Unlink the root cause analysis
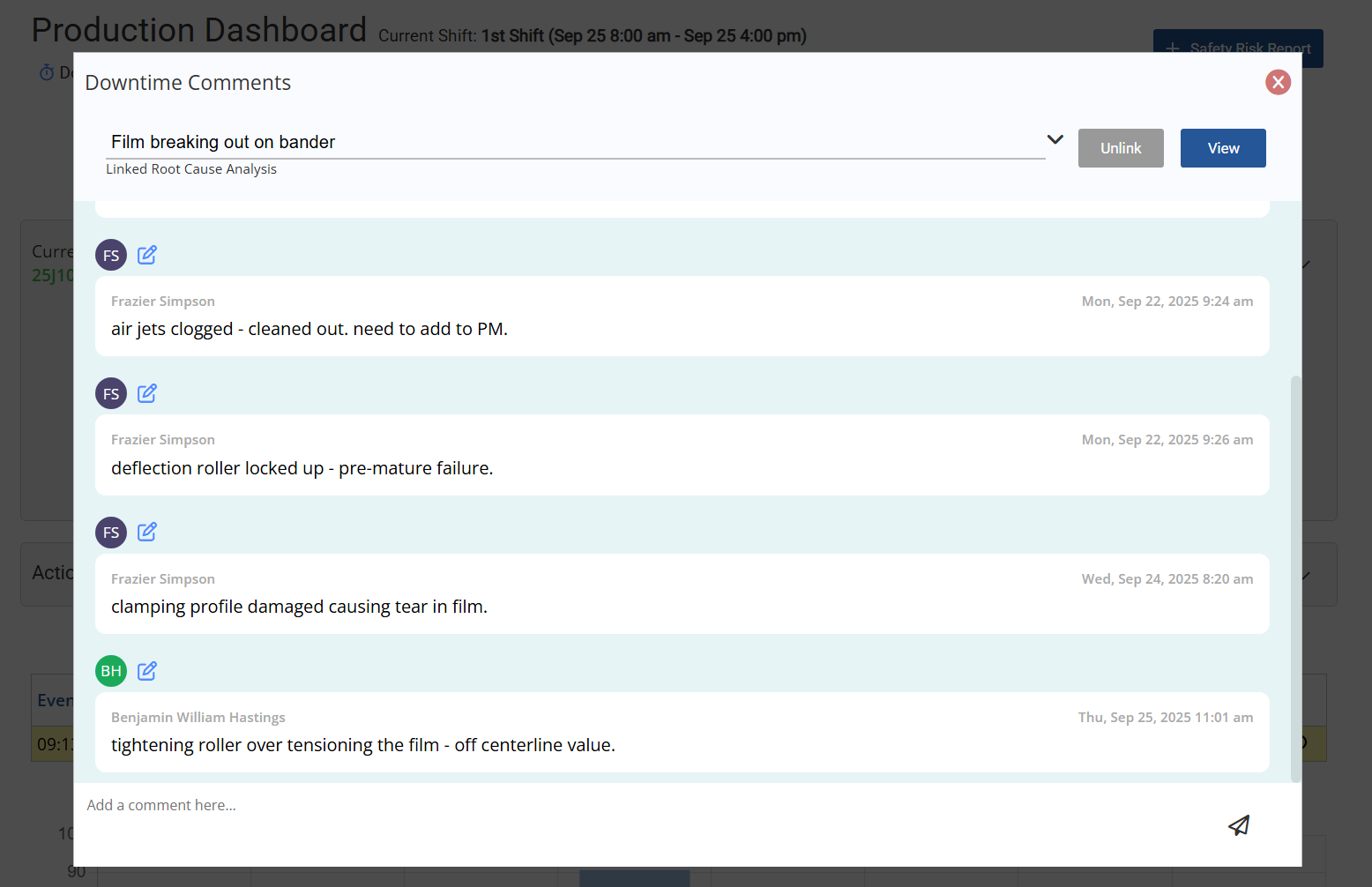 pos(1120,148)
